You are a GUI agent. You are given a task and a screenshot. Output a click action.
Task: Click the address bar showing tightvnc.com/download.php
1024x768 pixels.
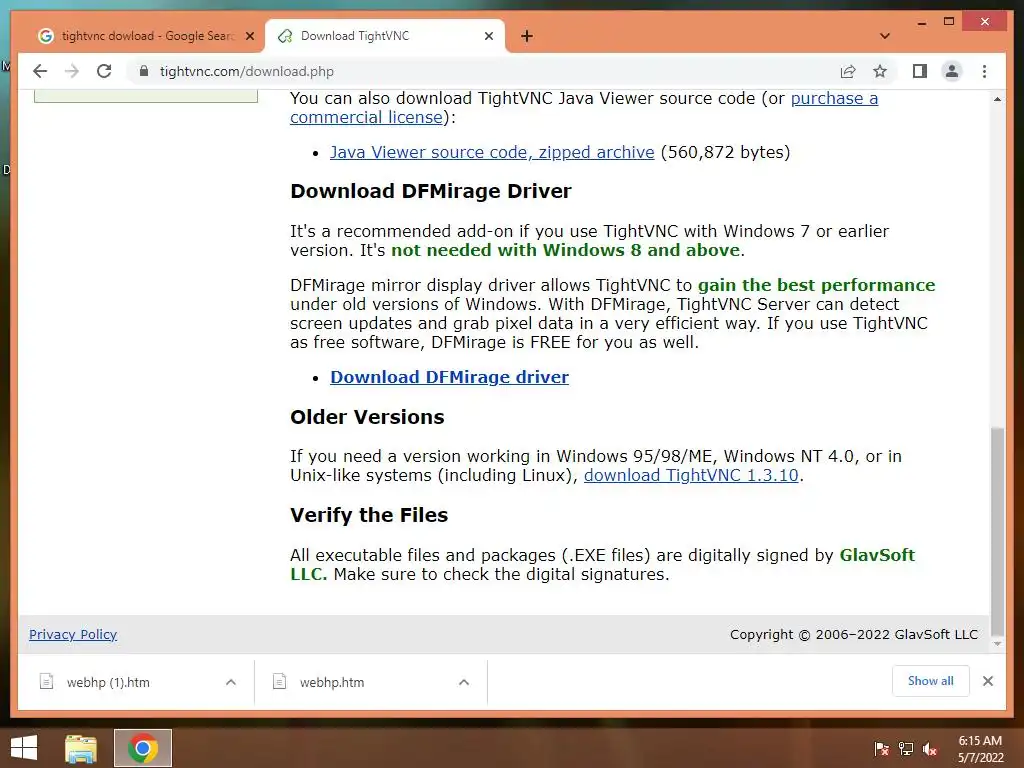(x=483, y=71)
